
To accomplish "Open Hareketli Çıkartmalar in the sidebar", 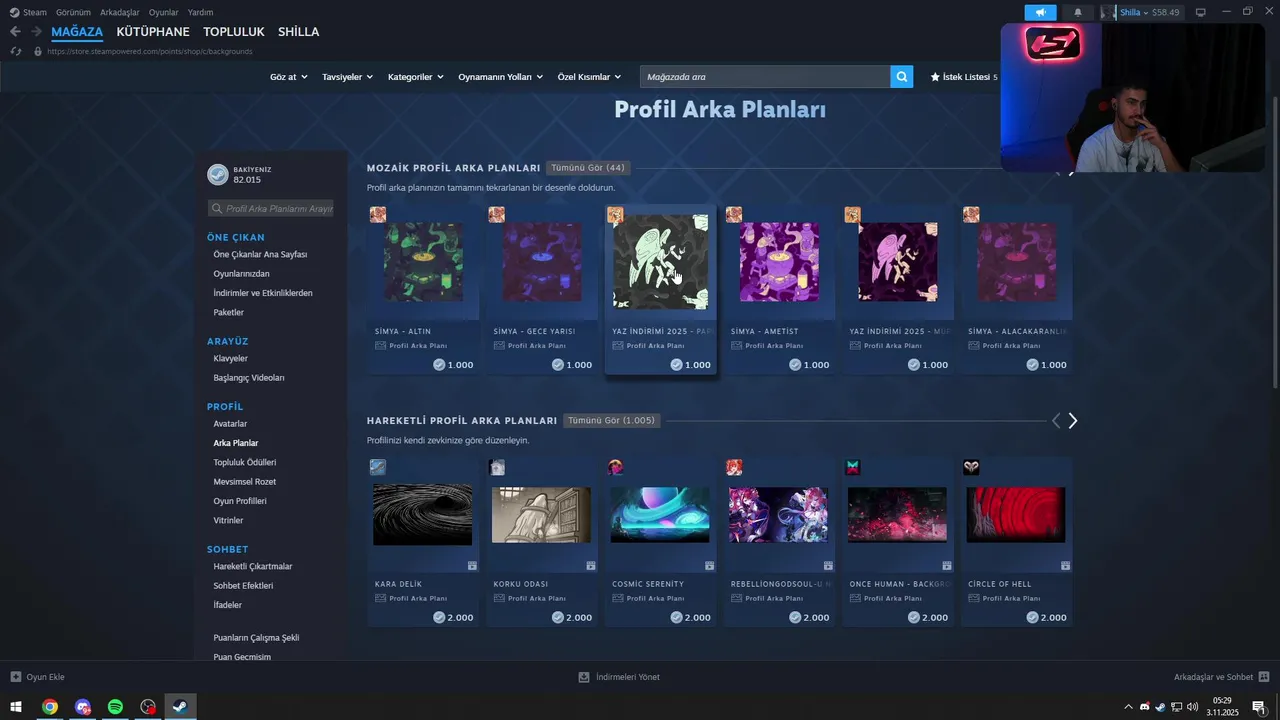I will pos(253,567).
